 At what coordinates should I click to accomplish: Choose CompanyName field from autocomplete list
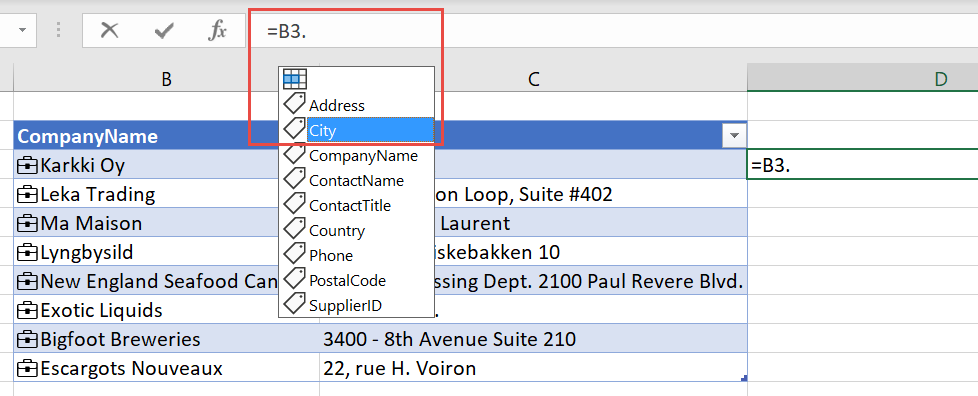click(x=357, y=155)
